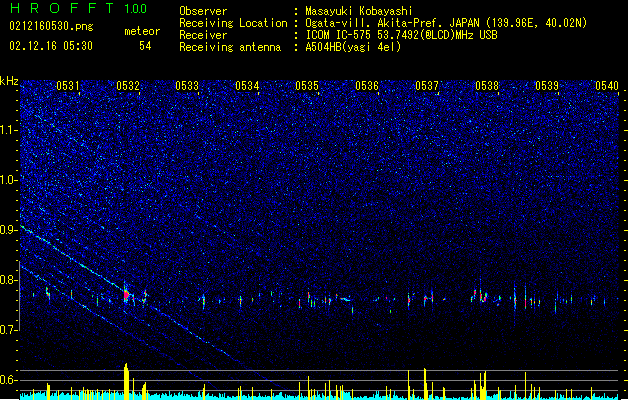Image resolution: width=629 pixels, height=400 pixels.
Task: Click the meteor label above the count
Action: tap(142, 31)
